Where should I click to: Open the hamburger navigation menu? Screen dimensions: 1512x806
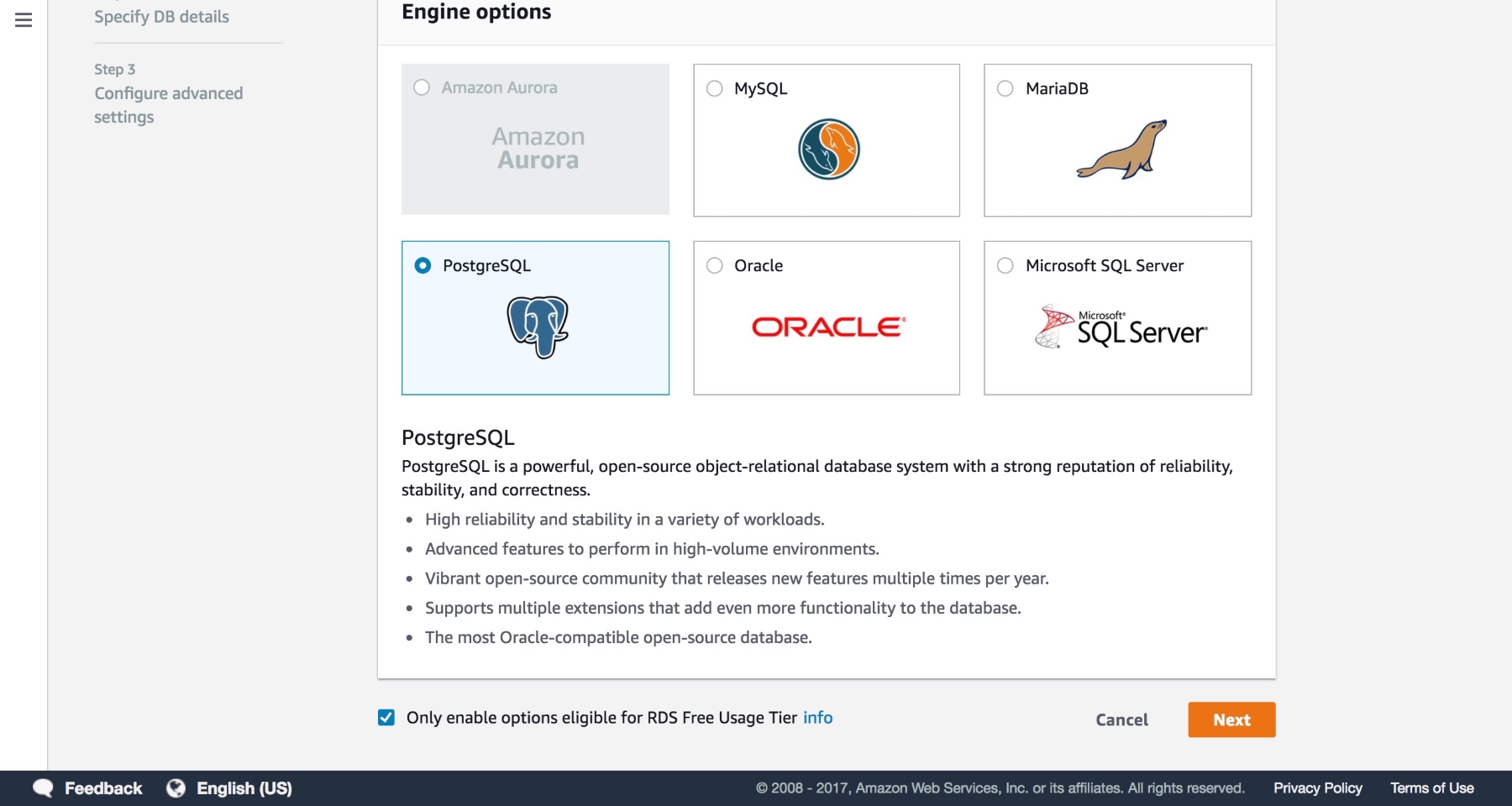[x=24, y=20]
